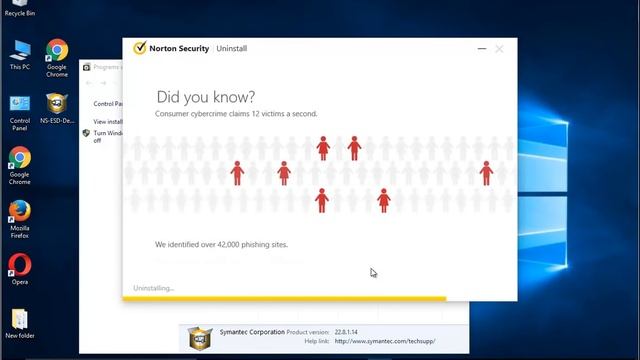Launch the Mozilla Firefox desktop icon
This screenshot has width=640, height=360.
[x=20, y=219]
